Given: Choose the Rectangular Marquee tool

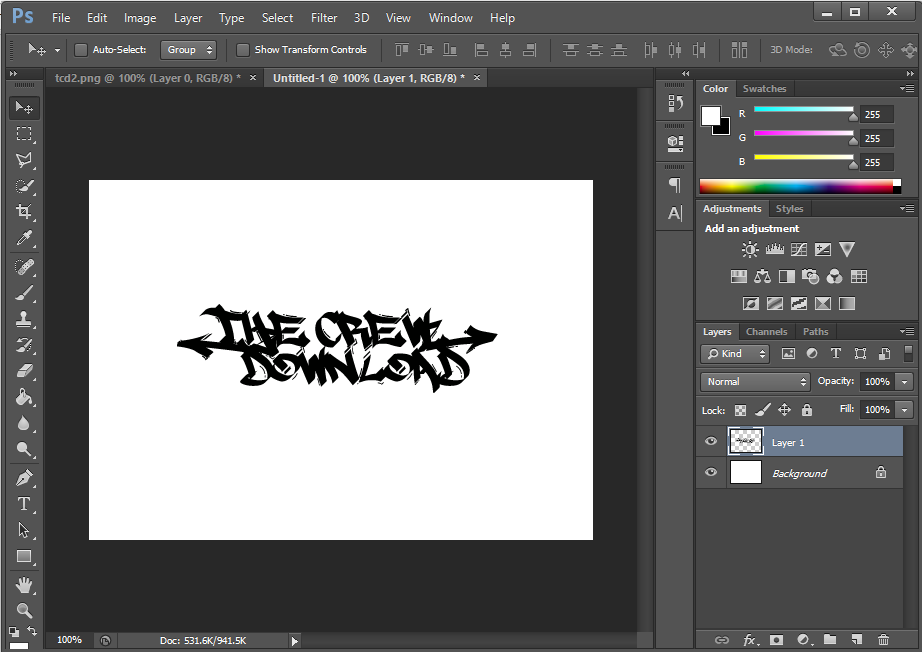Looking at the screenshot, I should click(24, 134).
